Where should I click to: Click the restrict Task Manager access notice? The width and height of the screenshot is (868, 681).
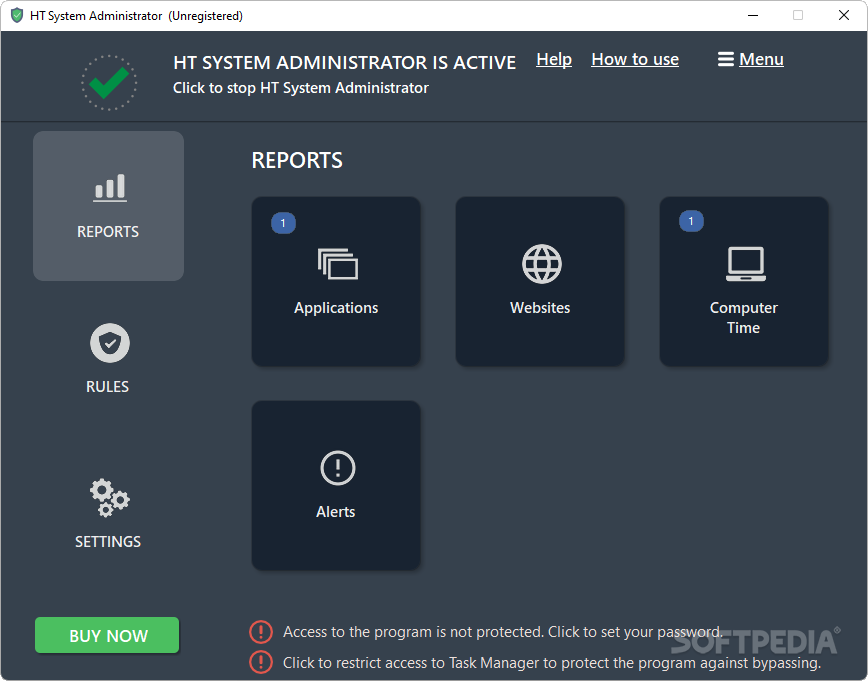click(552, 663)
